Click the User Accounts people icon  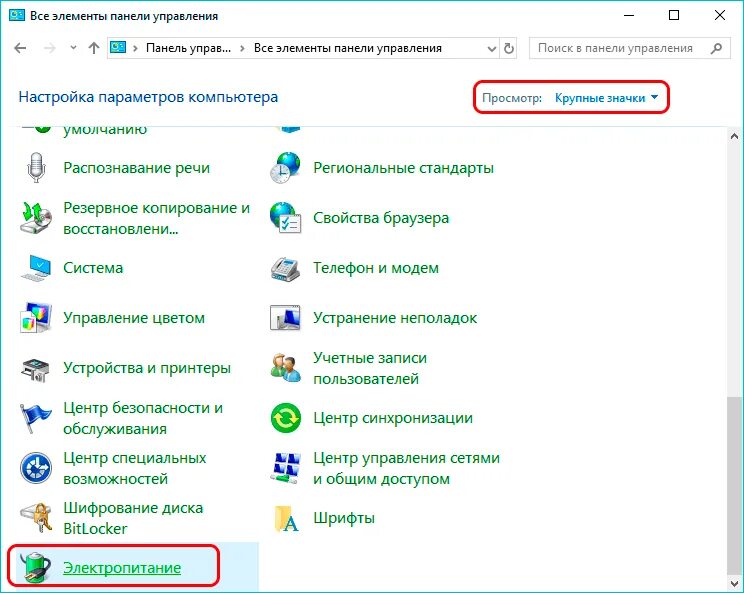coord(285,368)
